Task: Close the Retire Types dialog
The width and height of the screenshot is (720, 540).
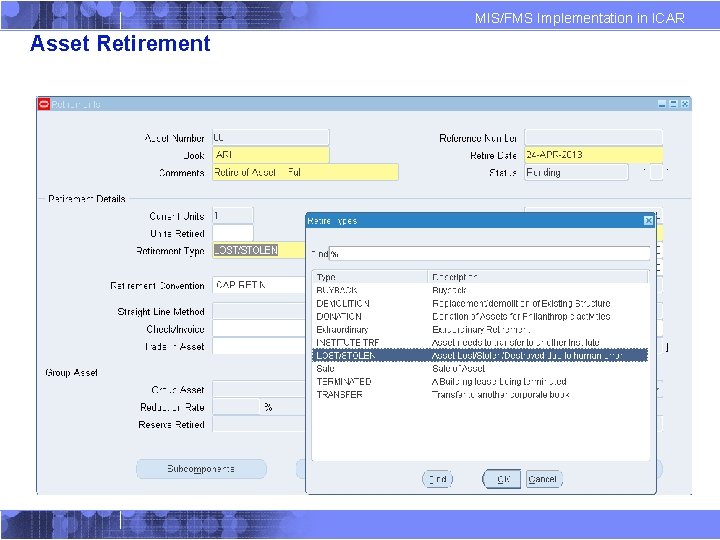Action: pos(648,221)
